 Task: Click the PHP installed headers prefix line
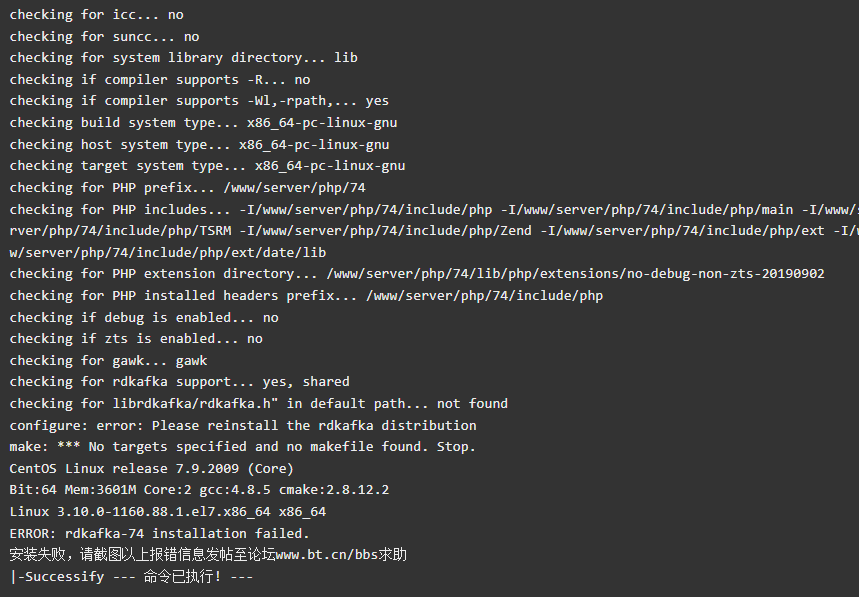click(306, 296)
